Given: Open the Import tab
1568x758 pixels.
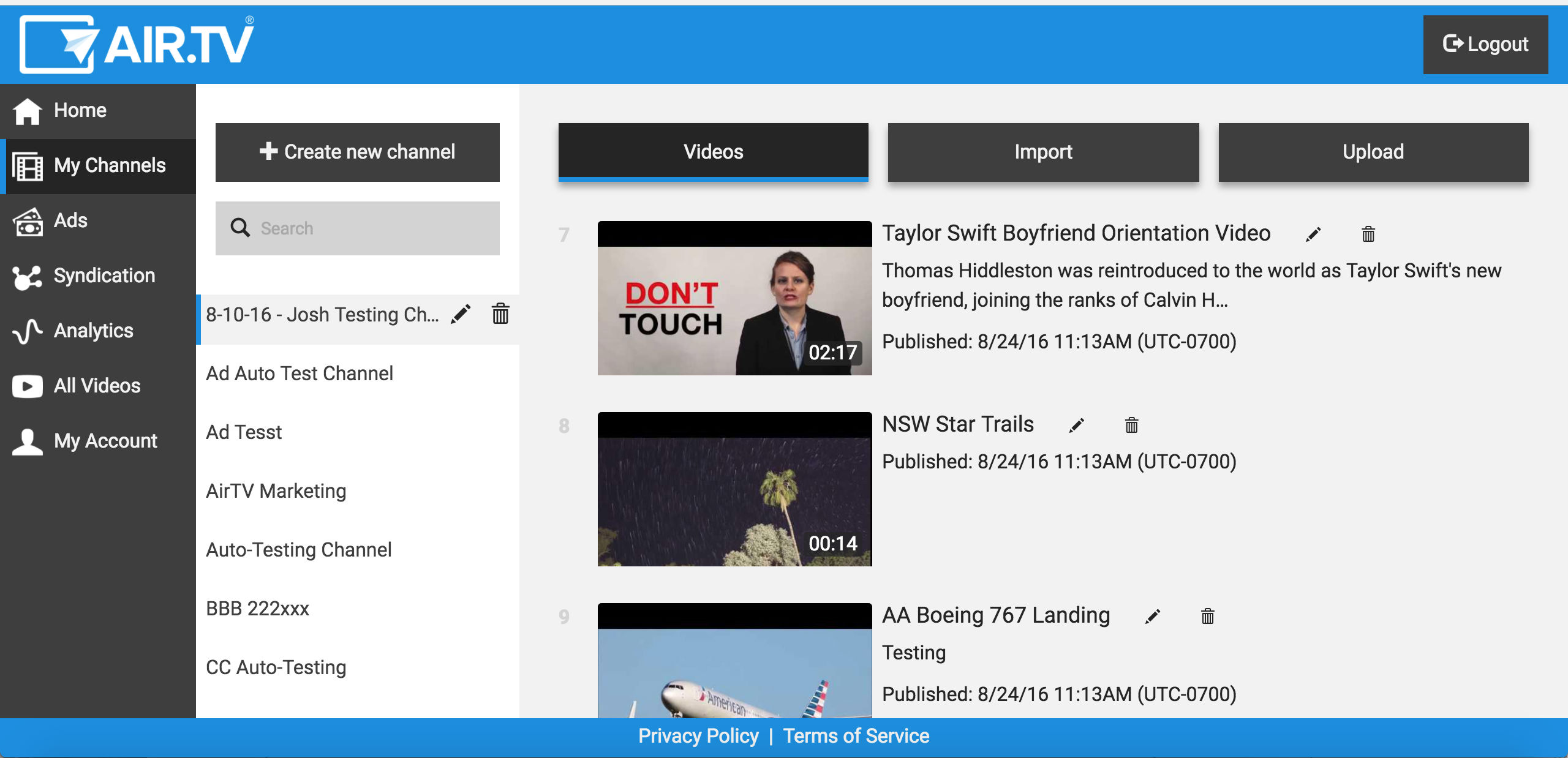Looking at the screenshot, I should [1043, 152].
